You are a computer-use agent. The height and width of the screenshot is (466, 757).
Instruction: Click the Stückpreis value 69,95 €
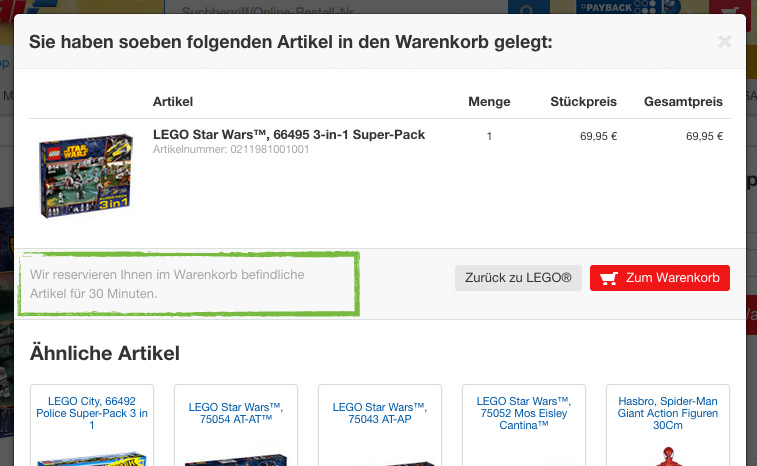click(598, 136)
